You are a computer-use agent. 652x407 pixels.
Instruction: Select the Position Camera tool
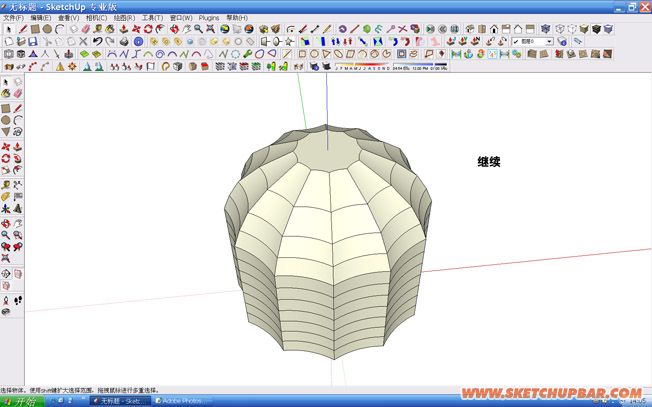[x=5, y=300]
